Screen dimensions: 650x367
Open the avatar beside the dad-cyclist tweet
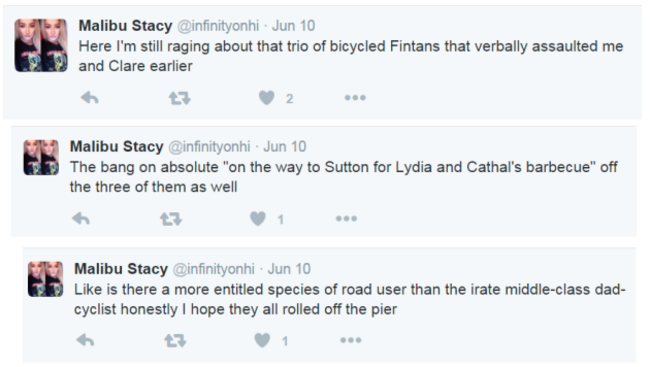(46, 279)
